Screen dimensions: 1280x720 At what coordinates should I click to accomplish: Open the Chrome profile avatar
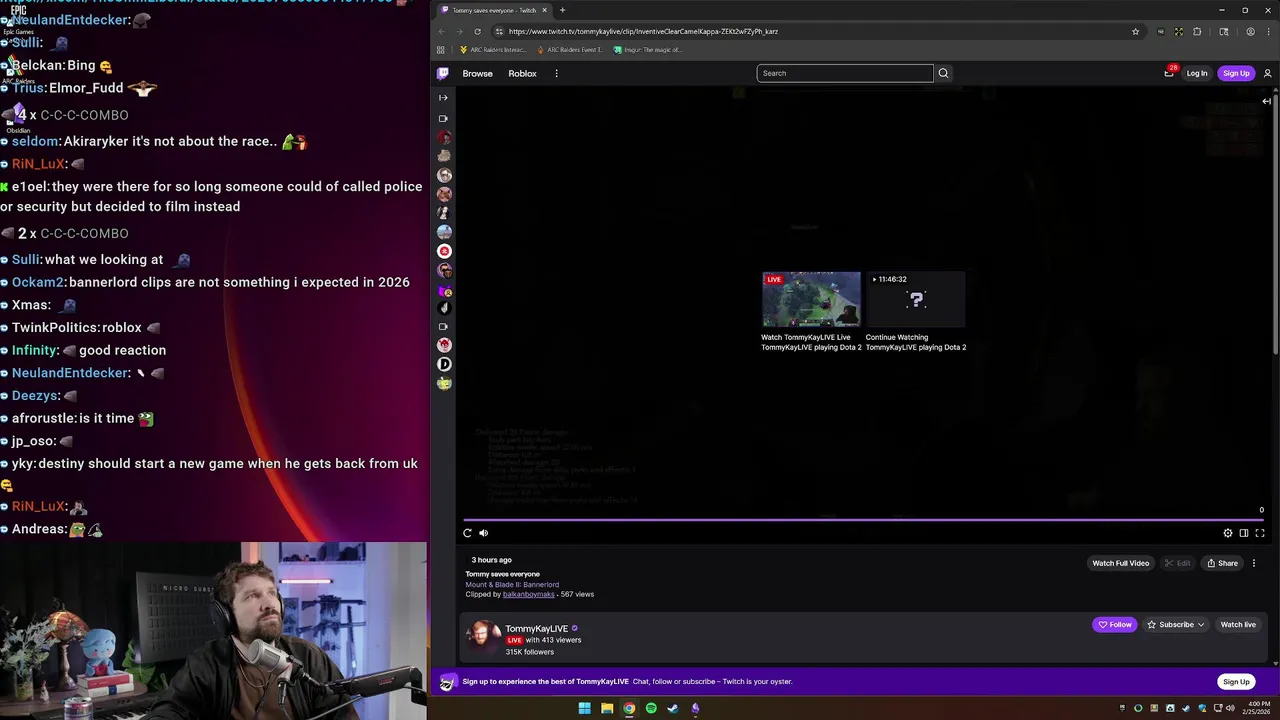[1250, 31]
